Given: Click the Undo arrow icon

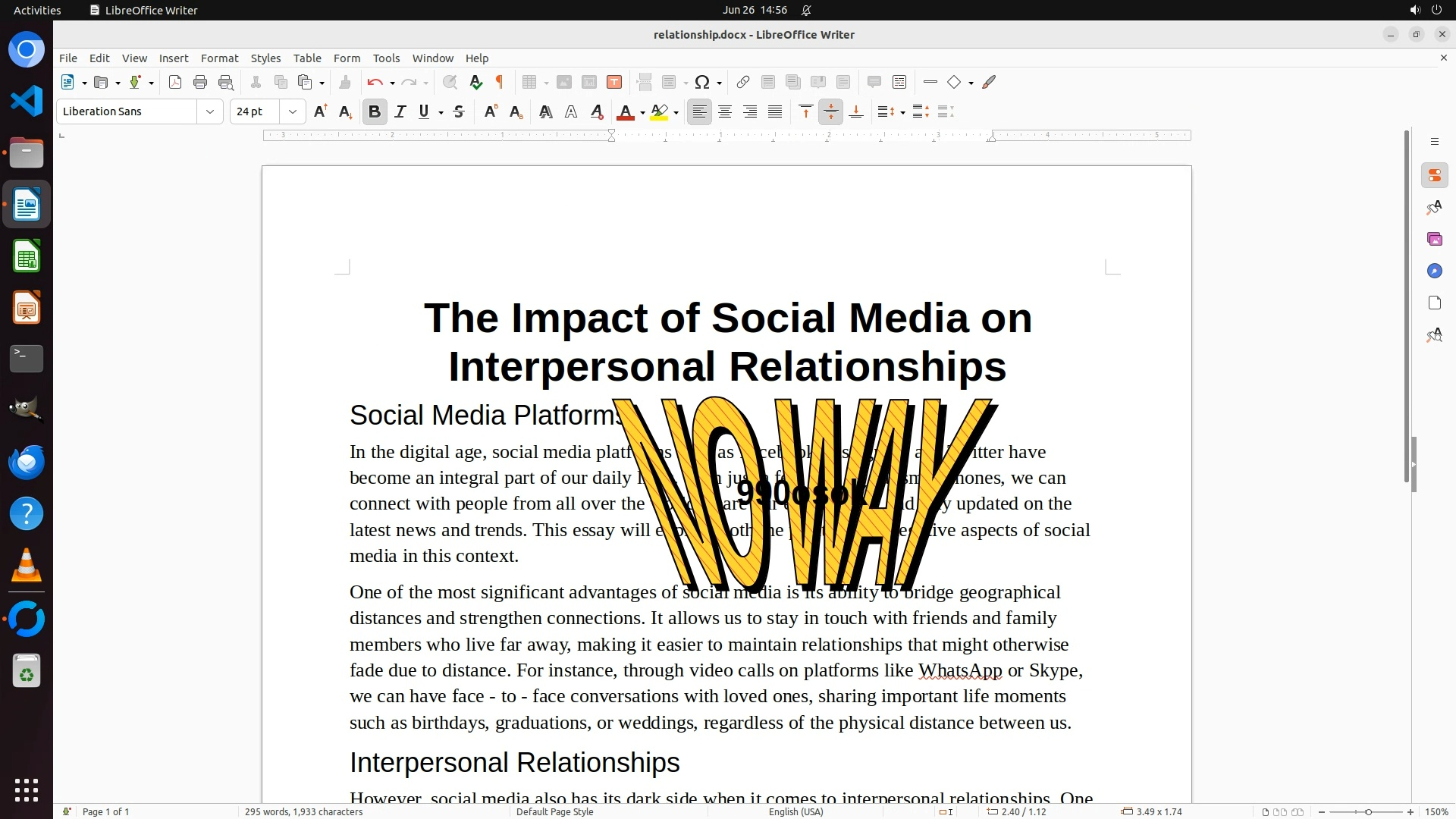Looking at the screenshot, I should click(x=375, y=83).
